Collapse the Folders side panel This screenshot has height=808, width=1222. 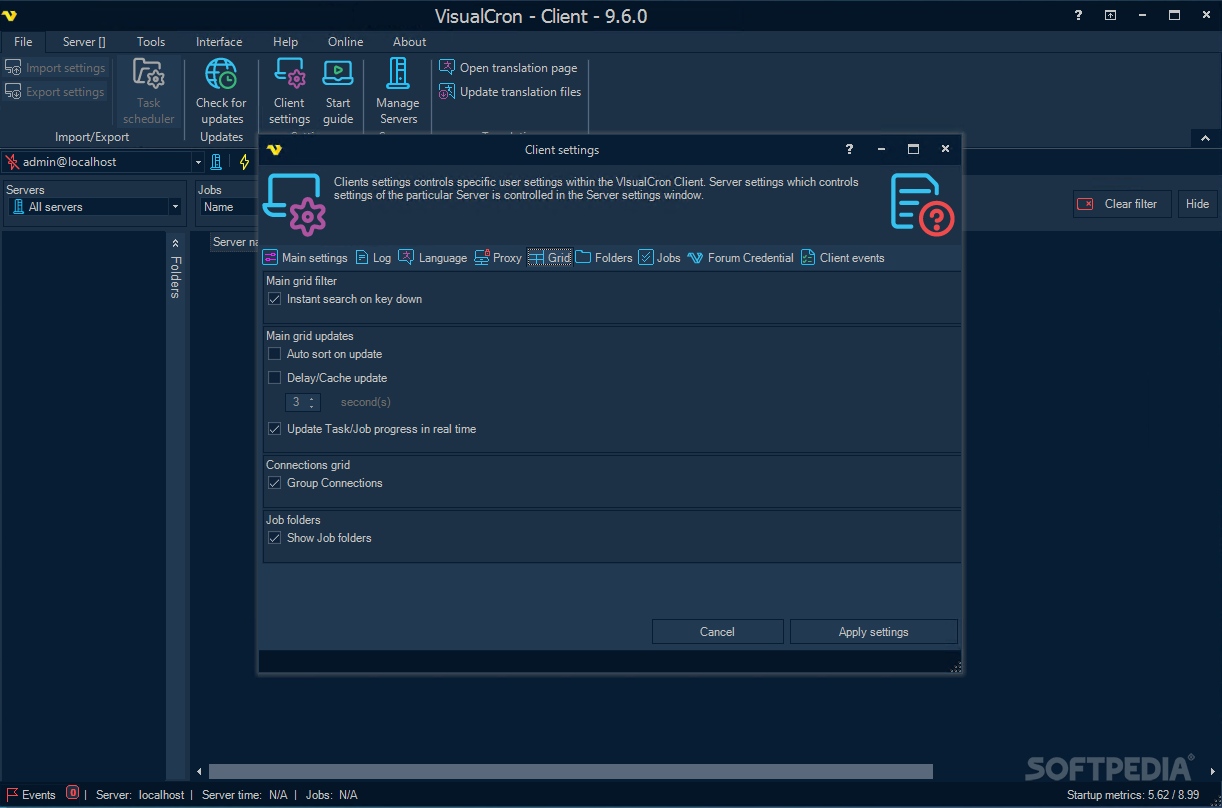pyautogui.click(x=175, y=243)
